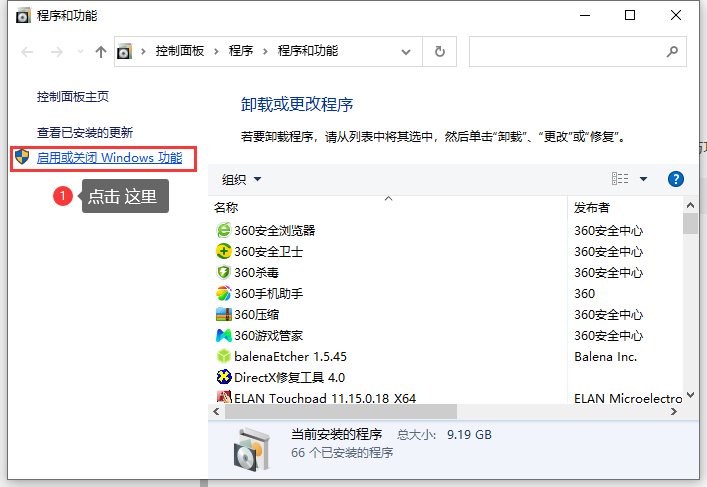Click publisher 360 for 360手机助手

click(x=584, y=294)
